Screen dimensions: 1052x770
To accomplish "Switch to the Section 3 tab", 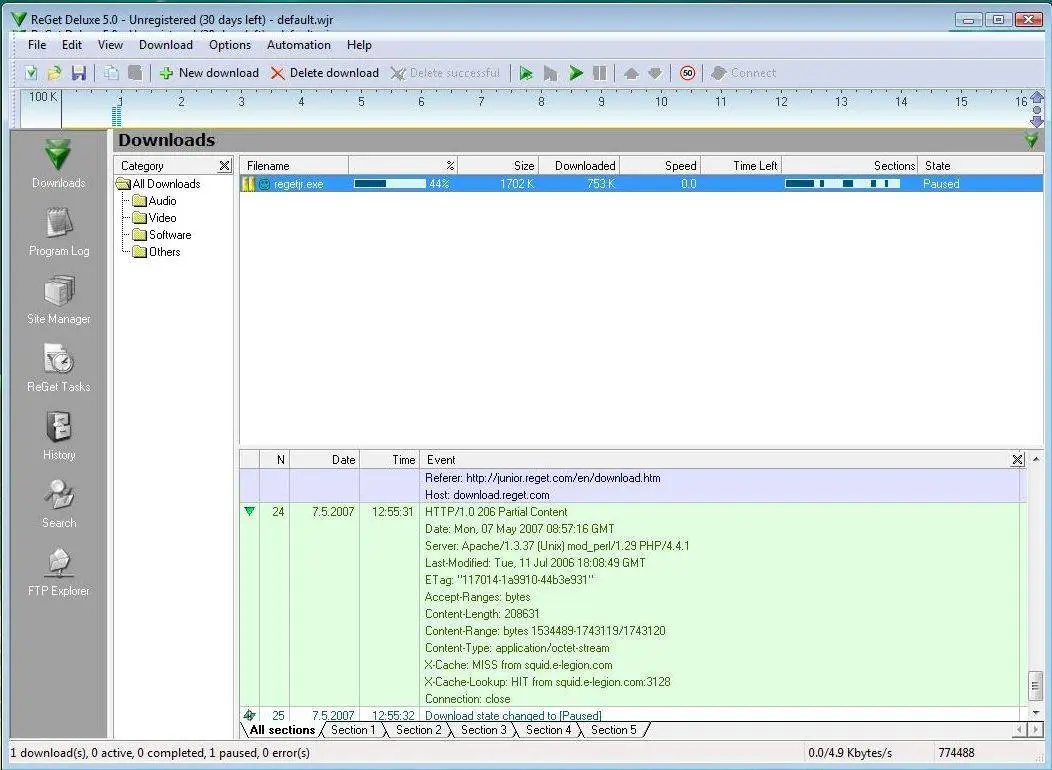I will pyautogui.click(x=483, y=730).
